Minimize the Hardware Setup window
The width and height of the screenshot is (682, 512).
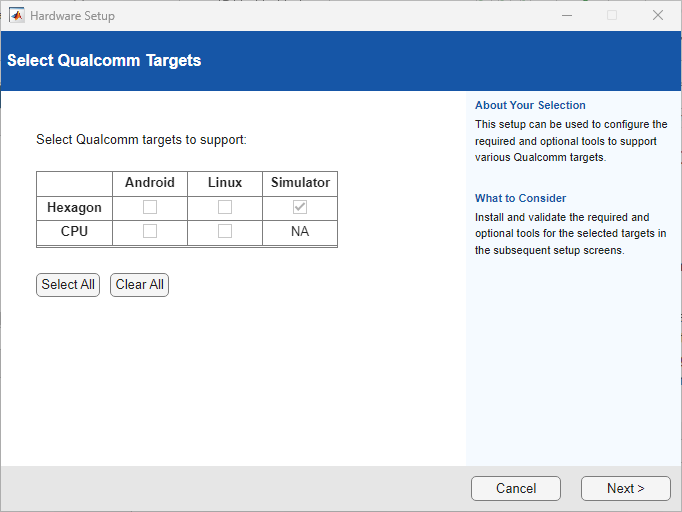[x=566, y=15]
